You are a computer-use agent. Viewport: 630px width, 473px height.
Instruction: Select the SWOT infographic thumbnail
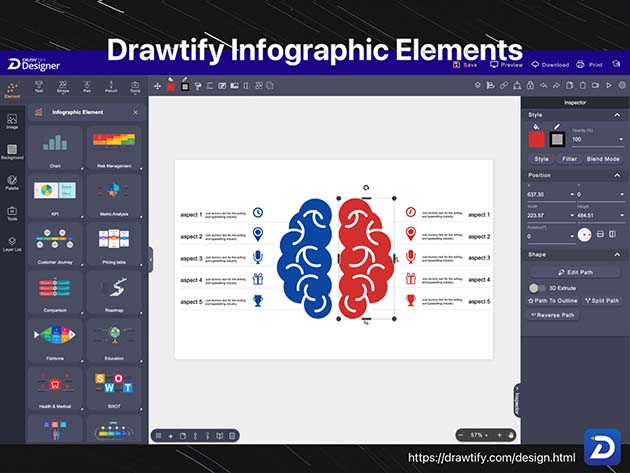coord(114,388)
